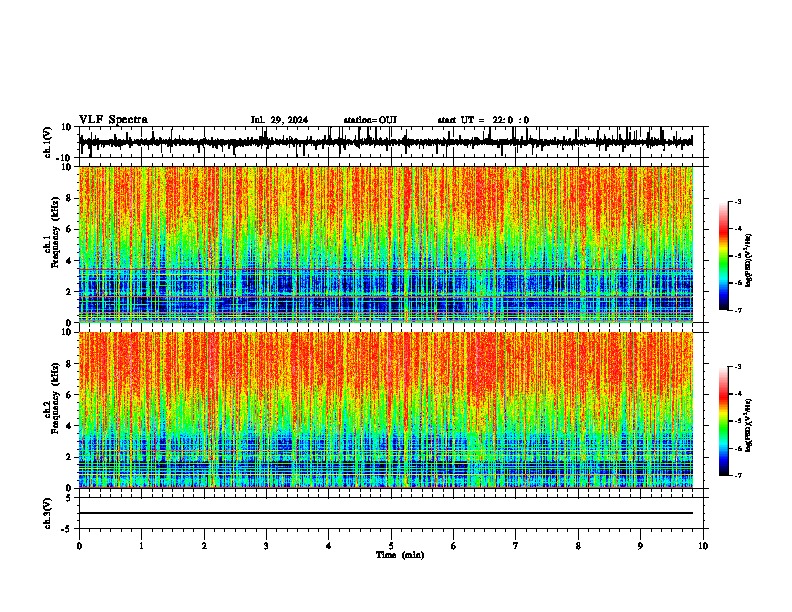Click the ch.2 frequency tick "6"
This screenshot has height=612, width=792.
coord(69,395)
